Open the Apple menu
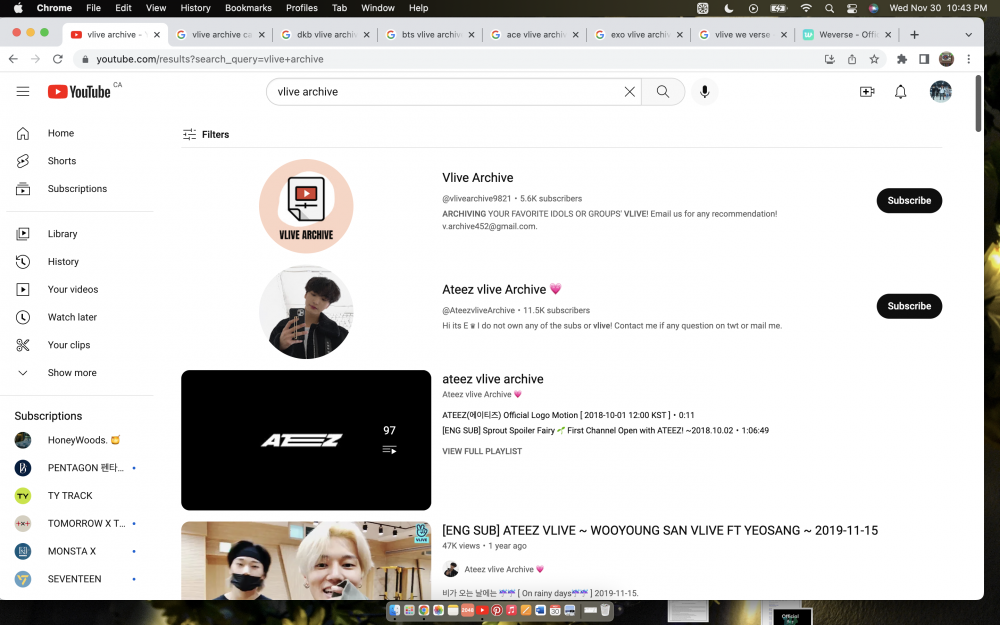Screen dimensions: 1000x625 (18, 8)
